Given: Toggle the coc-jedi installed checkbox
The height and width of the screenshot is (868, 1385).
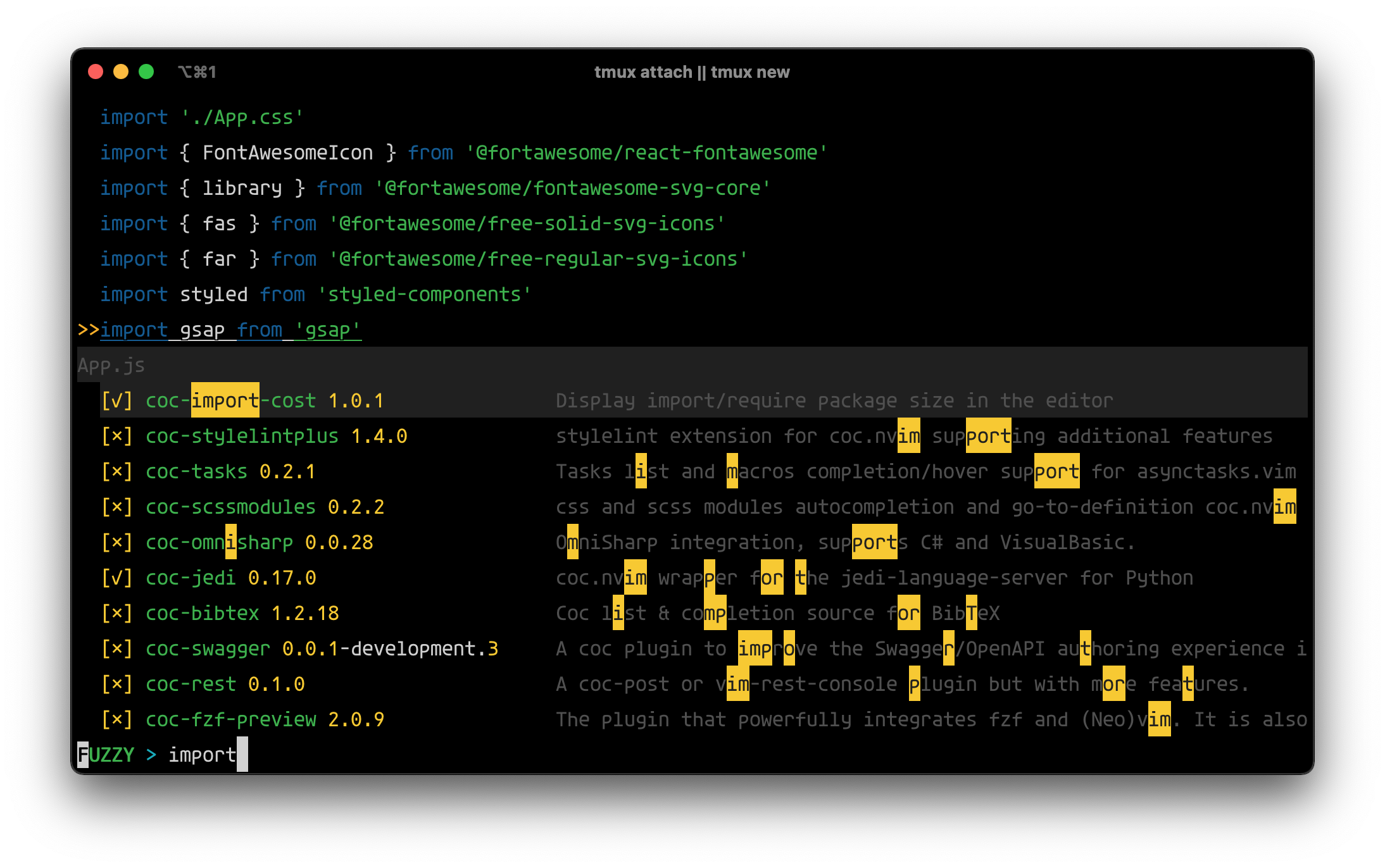Looking at the screenshot, I should click(117, 578).
